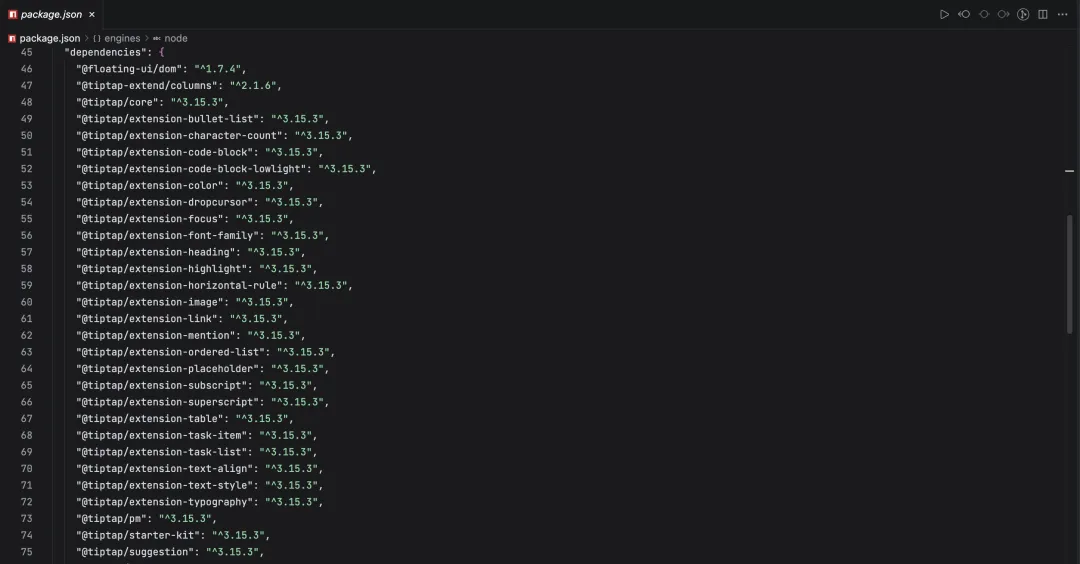Open More Actions ellipsis menu
The image size is (1080, 564).
coord(1063,14)
